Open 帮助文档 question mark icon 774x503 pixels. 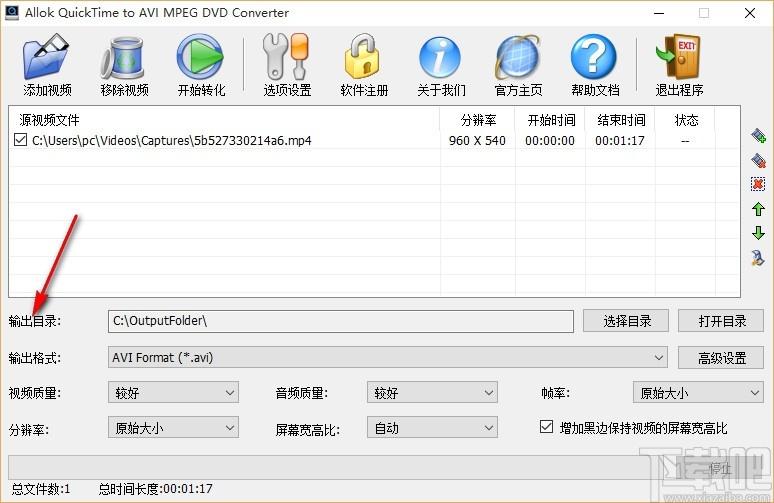click(594, 57)
